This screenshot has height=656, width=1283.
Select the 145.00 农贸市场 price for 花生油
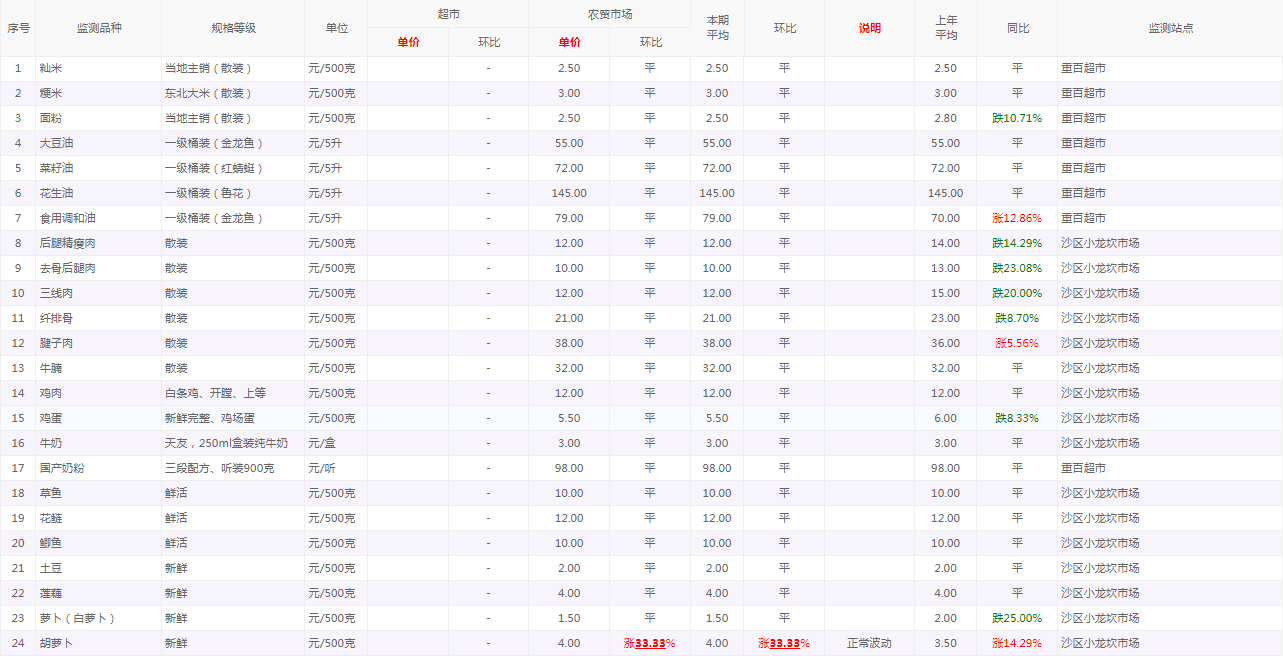(569, 193)
